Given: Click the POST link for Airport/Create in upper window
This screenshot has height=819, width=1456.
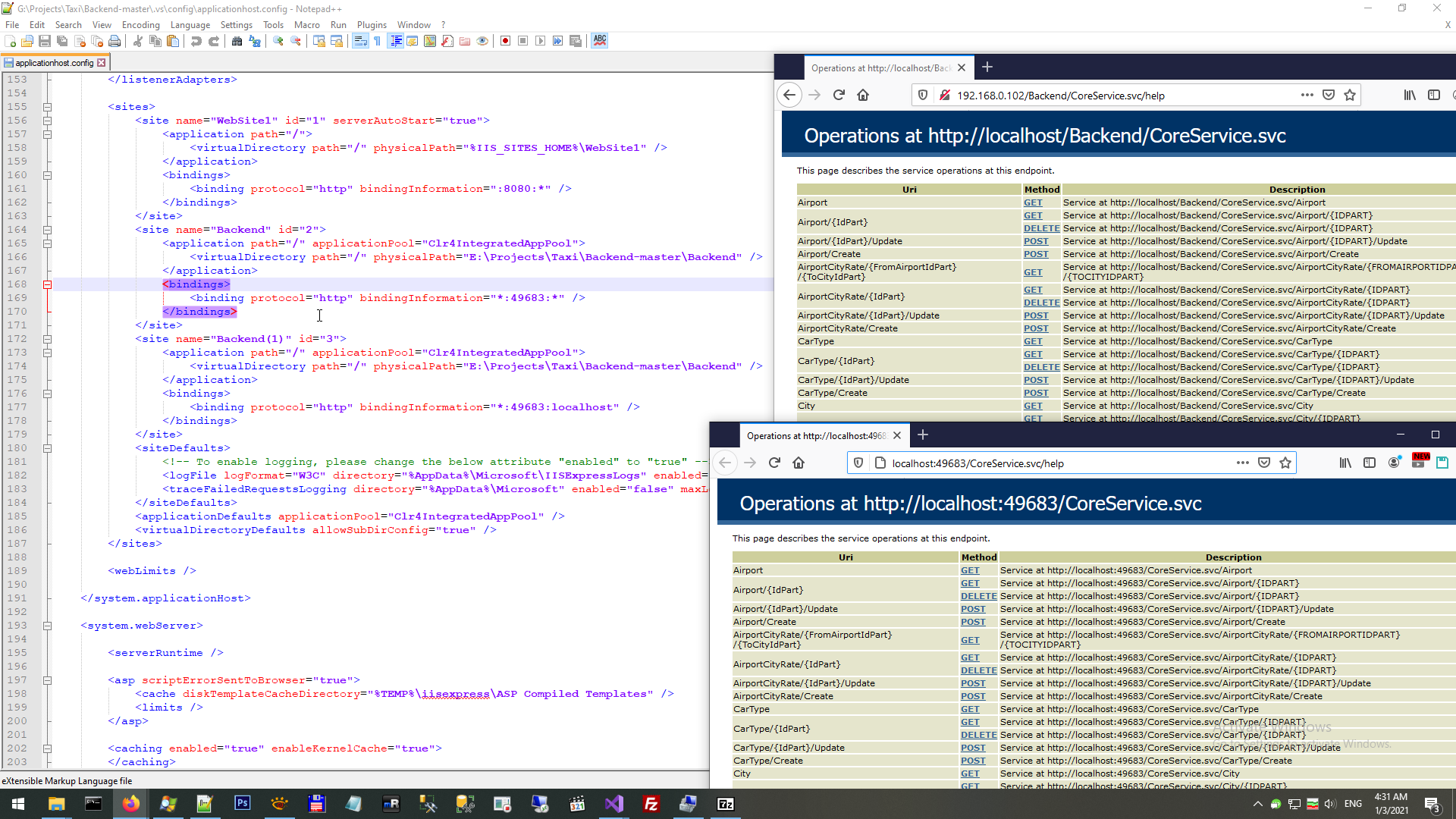Looking at the screenshot, I should tap(1035, 254).
